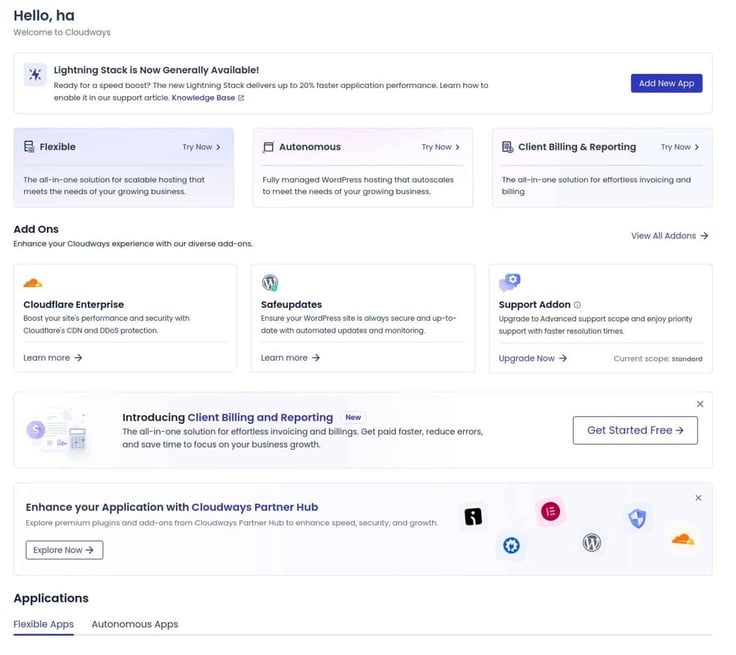Viewport: 736px width, 655px height.
Task: Click the Flexible server icon
Action: (29, 147)
